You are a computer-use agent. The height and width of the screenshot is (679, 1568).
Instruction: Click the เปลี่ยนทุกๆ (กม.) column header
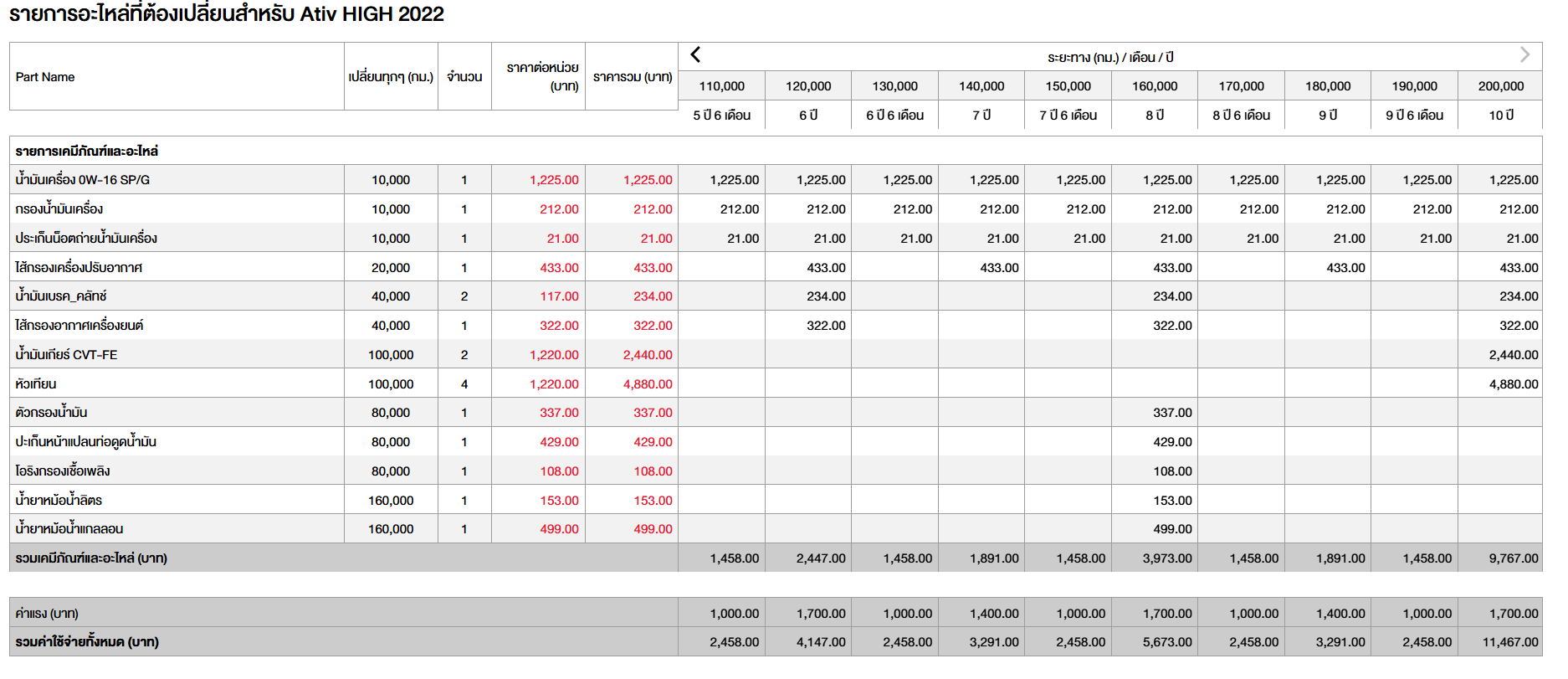pyautogui.click(x=391, y=77)
